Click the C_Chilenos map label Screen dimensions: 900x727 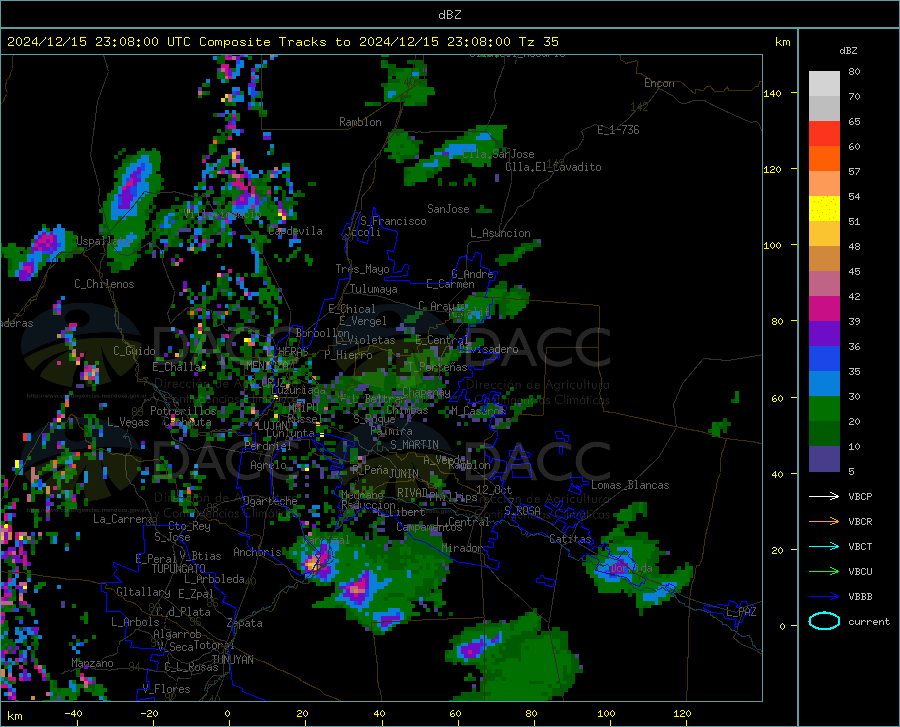[104, 284]
